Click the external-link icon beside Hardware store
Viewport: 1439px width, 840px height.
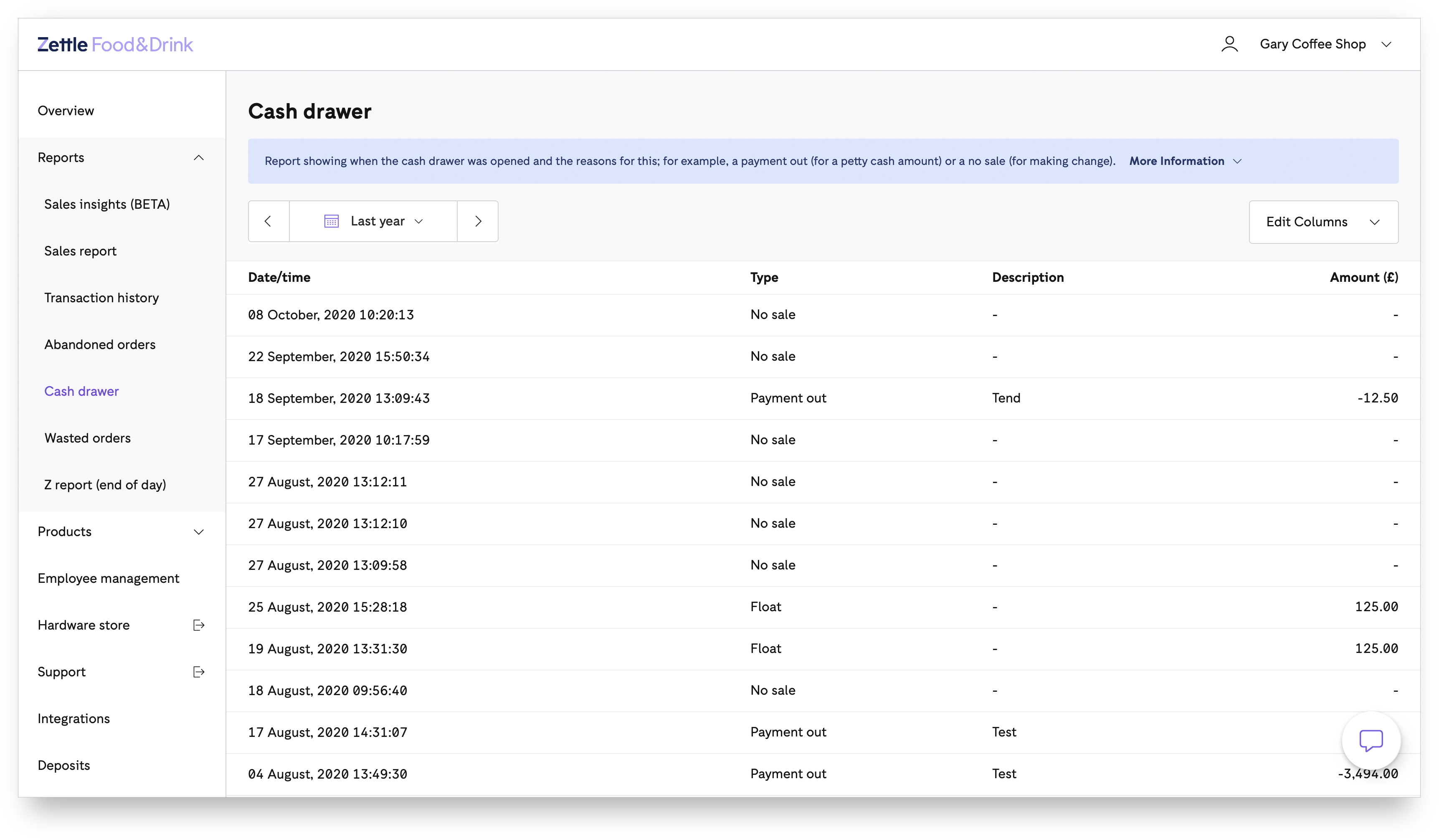click(199, 625)
